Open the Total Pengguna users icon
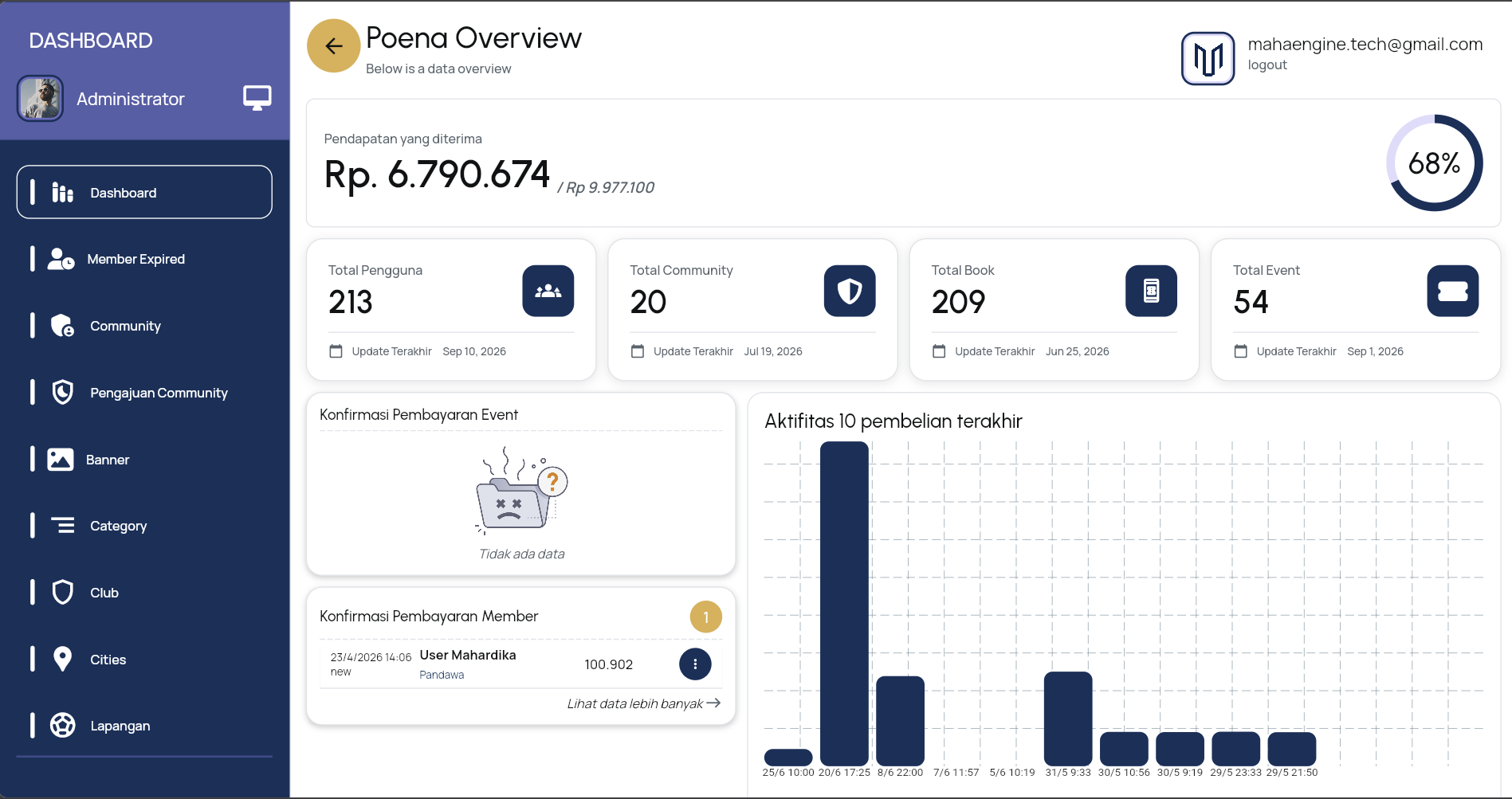This screenshot has height=799, width=1512. pos(548,291)
